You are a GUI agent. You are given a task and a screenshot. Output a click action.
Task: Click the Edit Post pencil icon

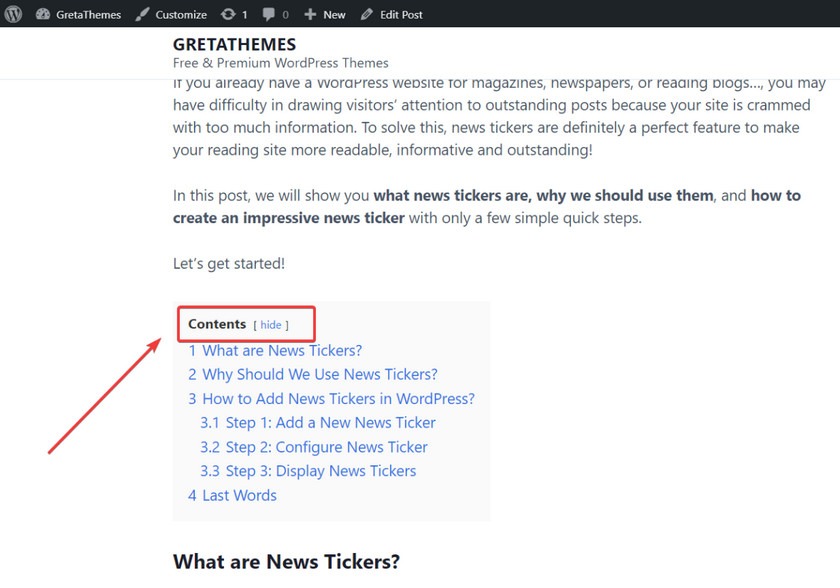pos(366,14)
